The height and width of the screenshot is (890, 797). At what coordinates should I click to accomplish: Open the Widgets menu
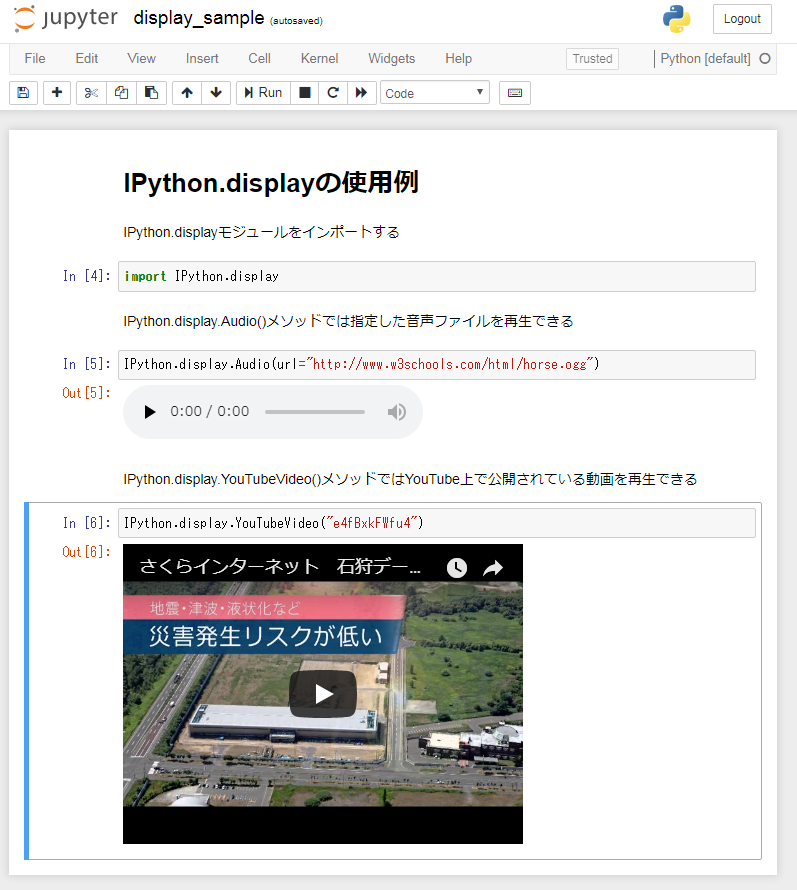point(392,58)
